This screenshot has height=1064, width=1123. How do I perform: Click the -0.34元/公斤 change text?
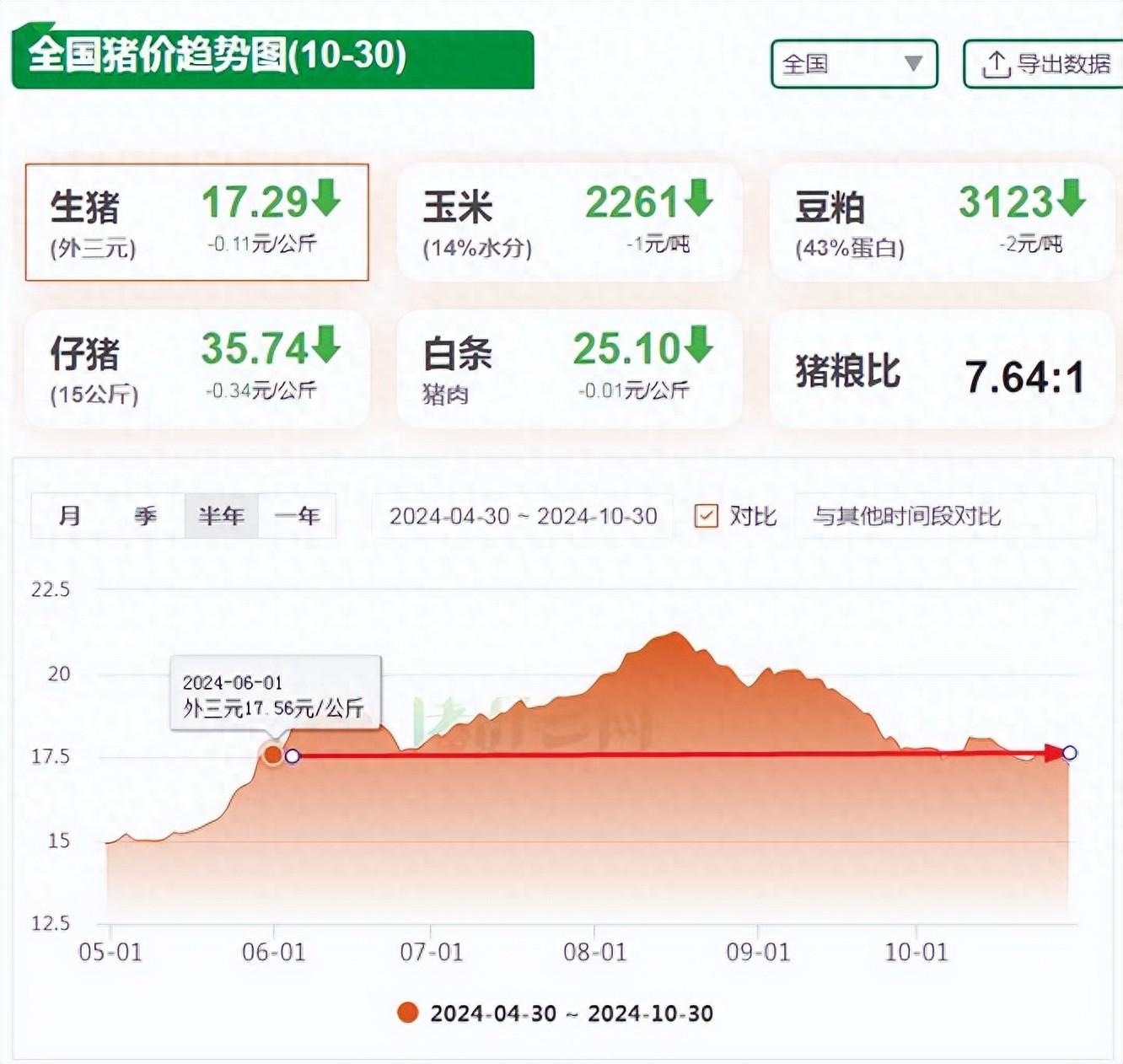click(x=261, y=390)
